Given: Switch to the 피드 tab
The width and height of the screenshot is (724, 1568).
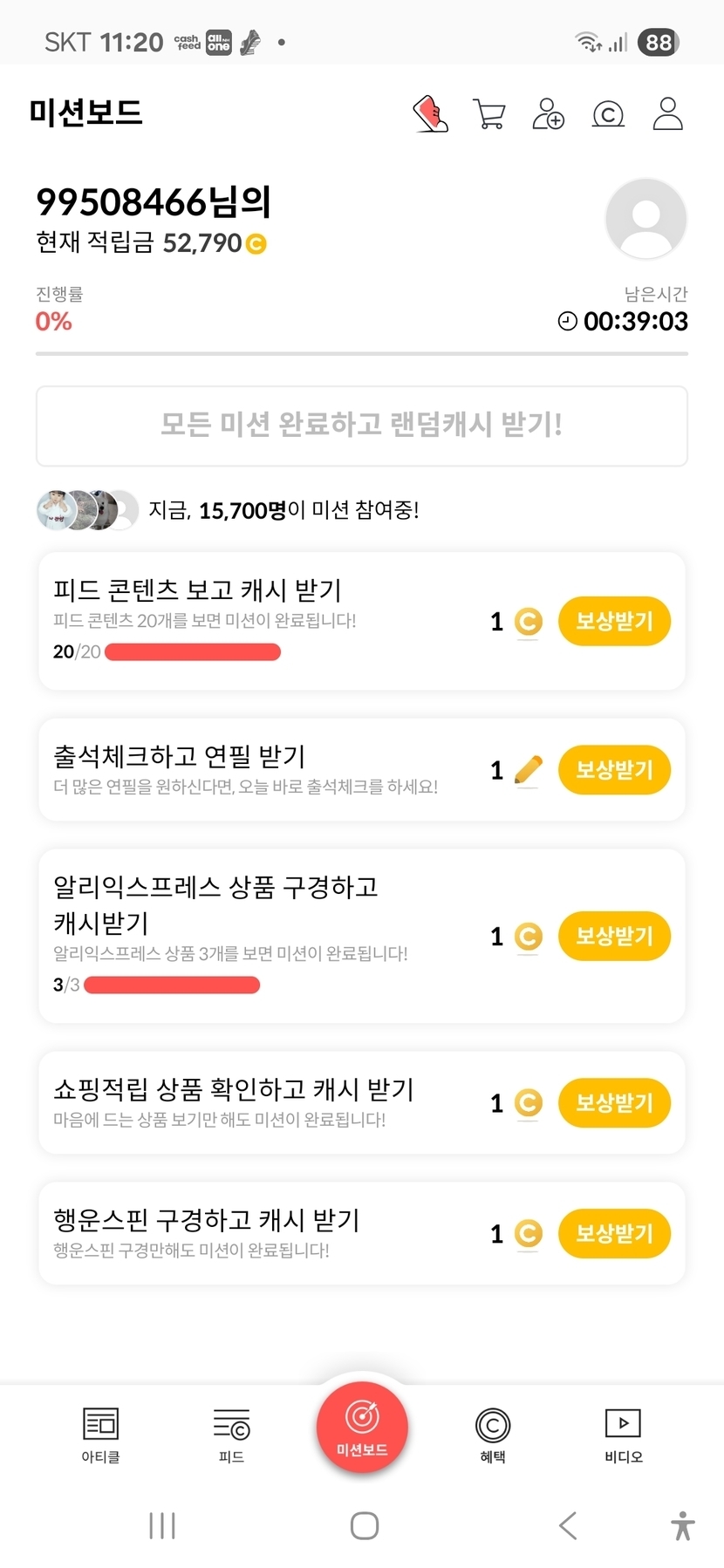Looking at the screenshot, I should click(231, 1435).
